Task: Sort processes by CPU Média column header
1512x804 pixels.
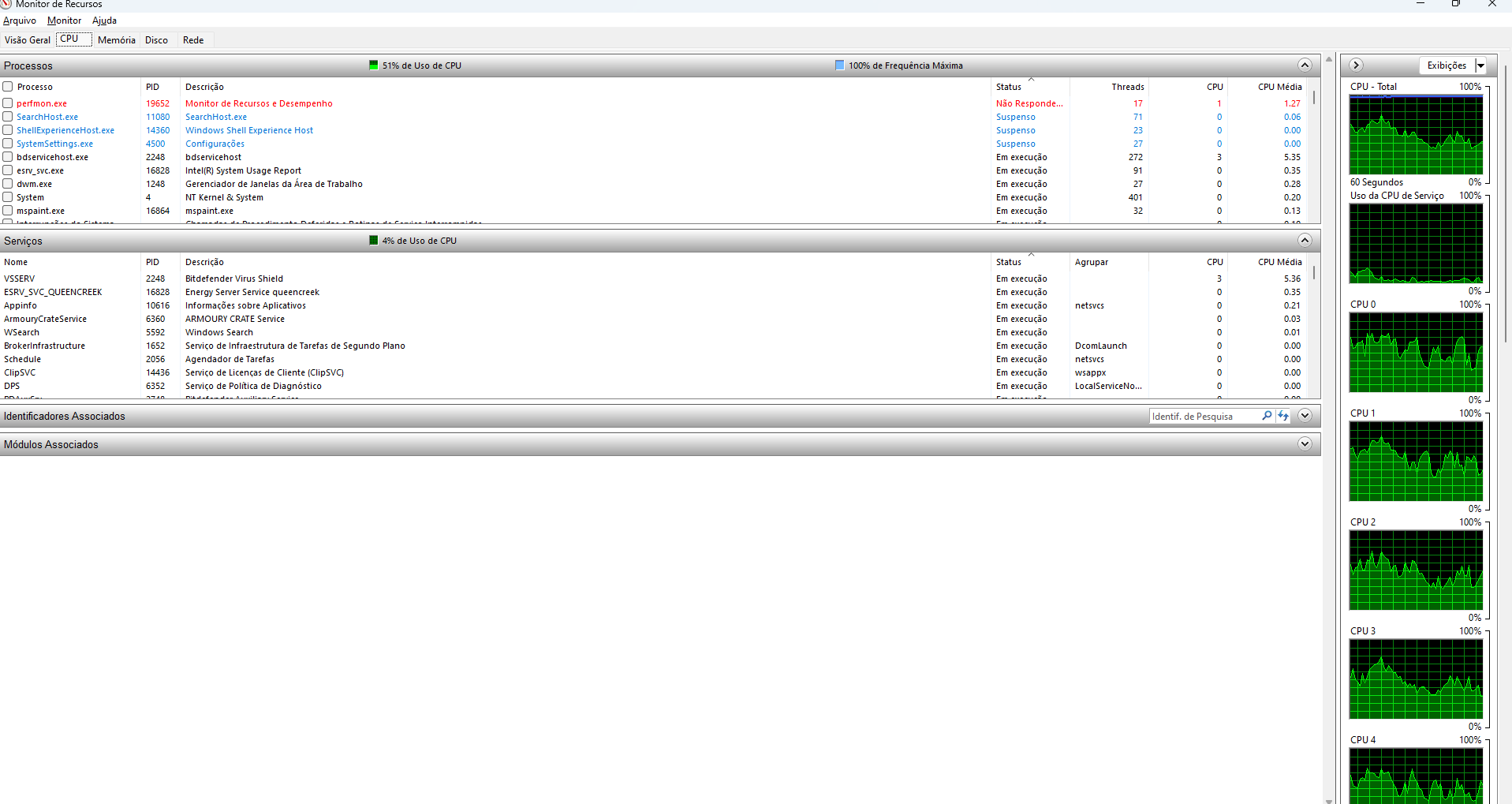Action: [x=1267, y=87]
